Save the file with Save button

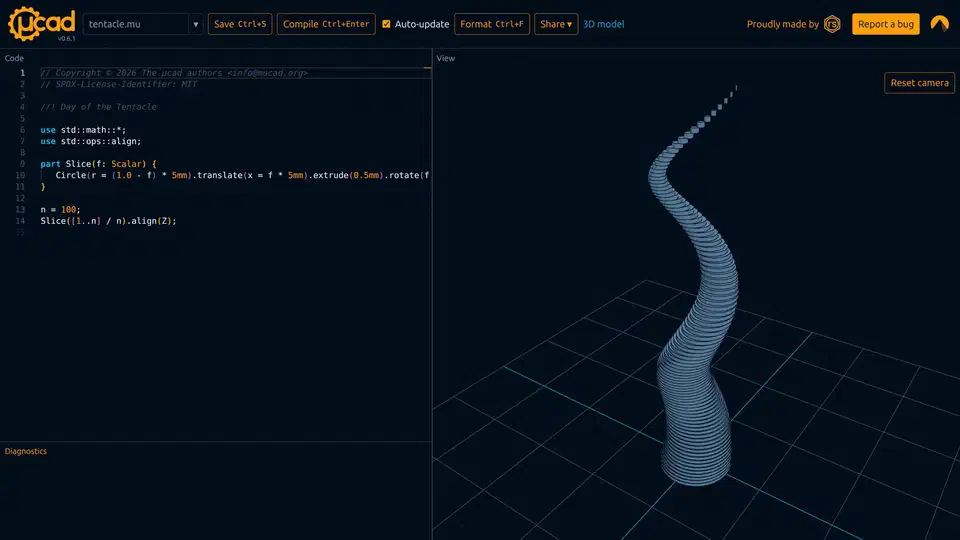pyautogui.click(x=240, y=24)
